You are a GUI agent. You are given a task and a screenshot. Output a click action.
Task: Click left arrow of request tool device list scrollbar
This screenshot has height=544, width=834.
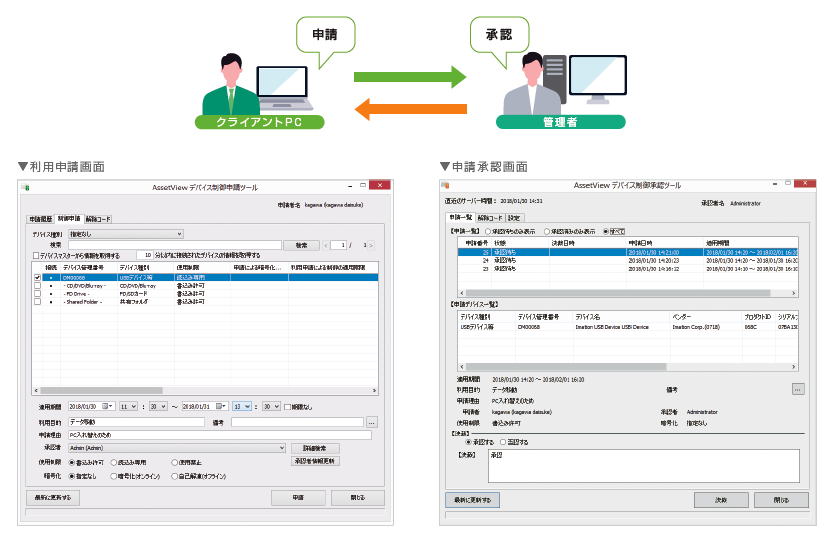pos(36,390)
